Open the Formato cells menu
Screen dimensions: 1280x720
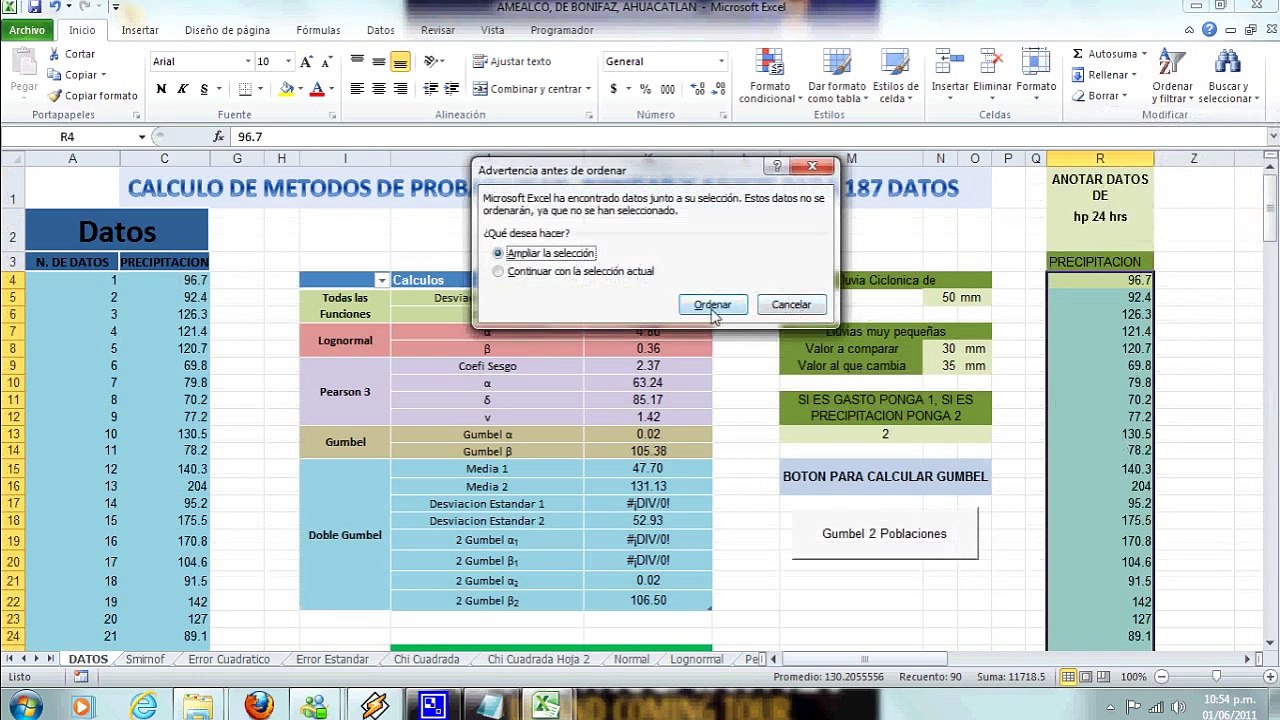pyautogui.click(x=1036, y=74)
